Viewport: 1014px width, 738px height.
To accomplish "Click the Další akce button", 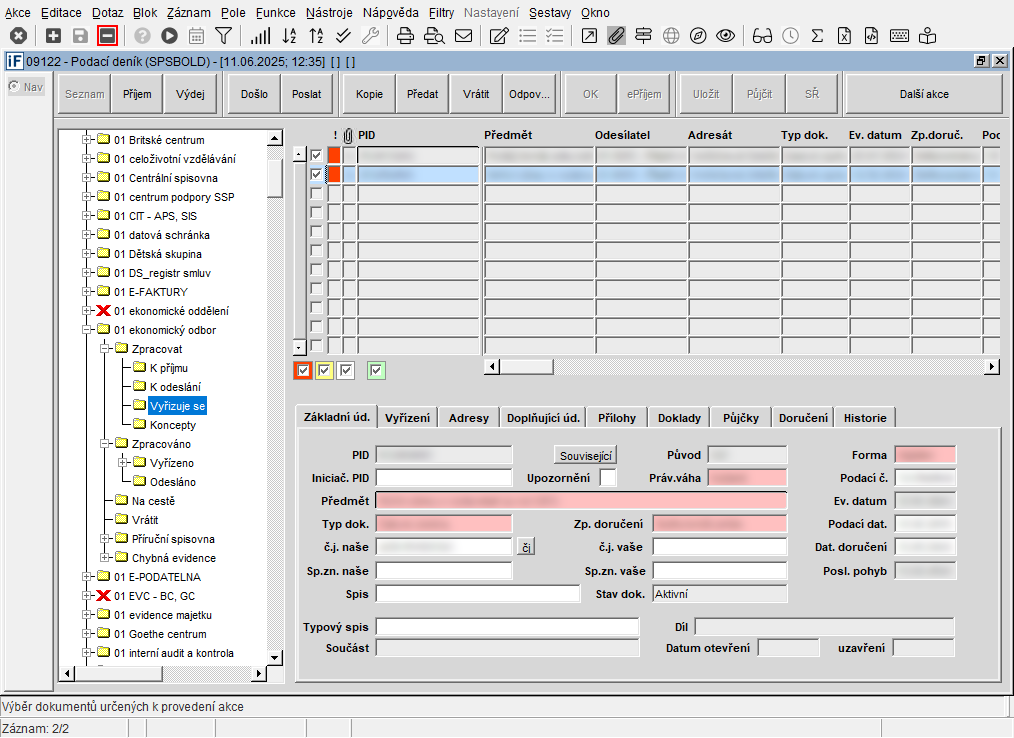I will coord(923,94).
